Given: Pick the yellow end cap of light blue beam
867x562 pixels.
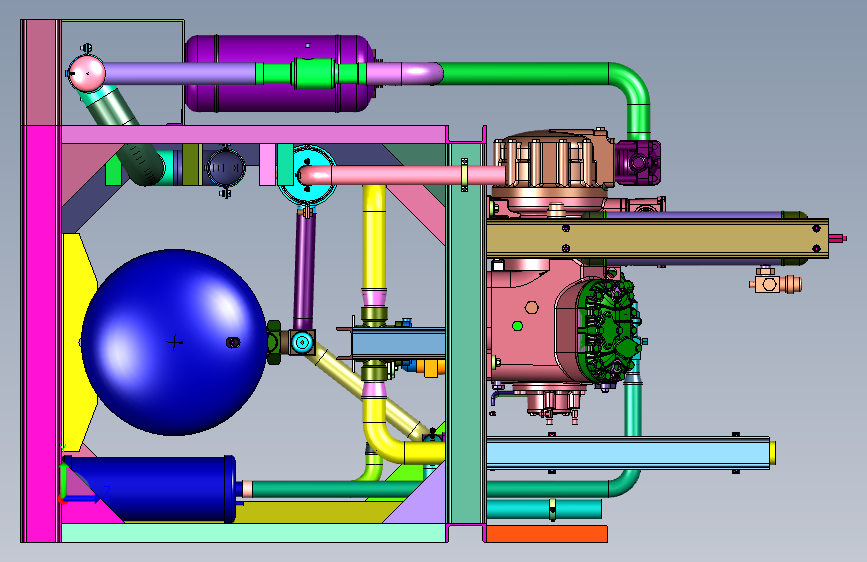Looking at the screenshot, I should coord(773,453).
